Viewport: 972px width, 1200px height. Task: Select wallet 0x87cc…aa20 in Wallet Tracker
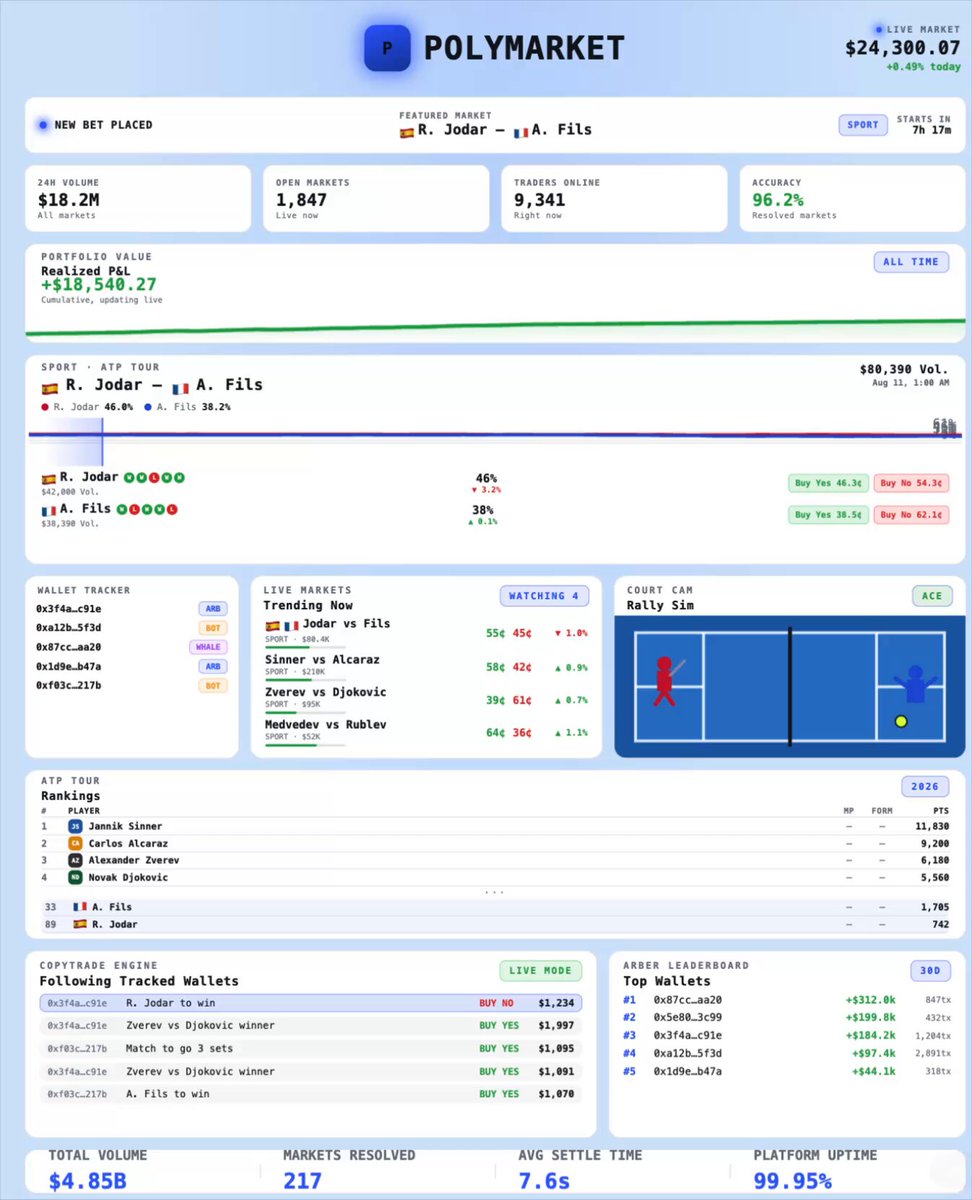[132, 647]
